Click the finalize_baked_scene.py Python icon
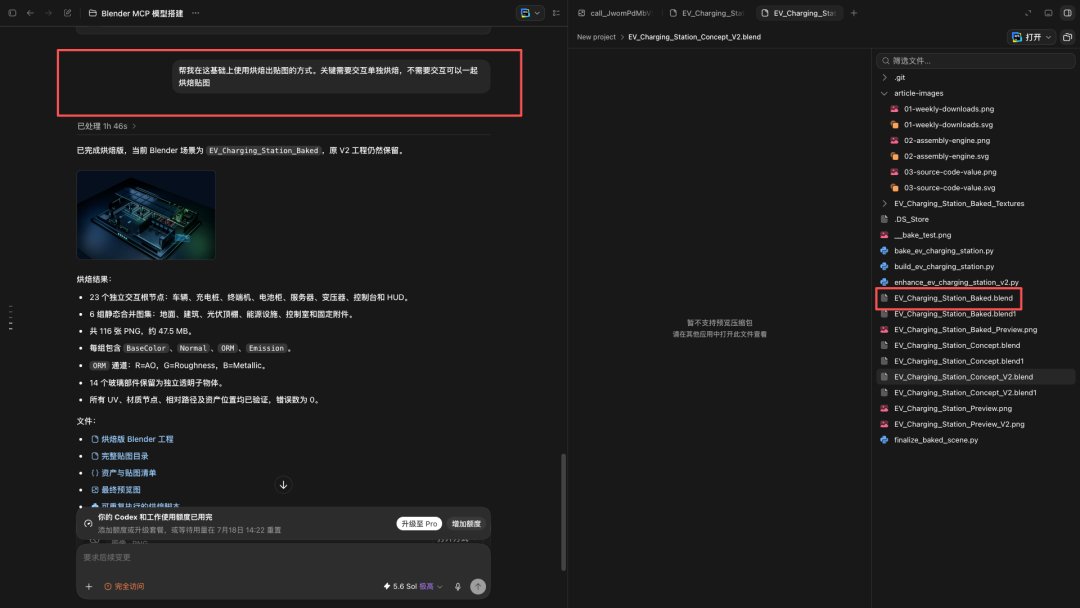The width and height of the screenshot is (1080, 608). point(884,440)
